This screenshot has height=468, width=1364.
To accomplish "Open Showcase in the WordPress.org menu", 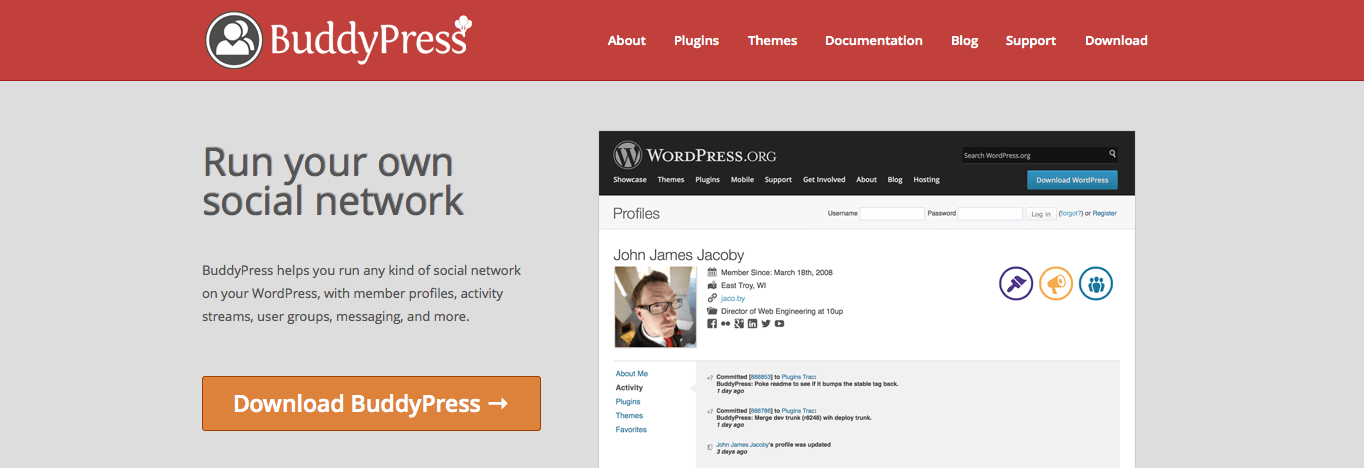I will tap(630, 180).
